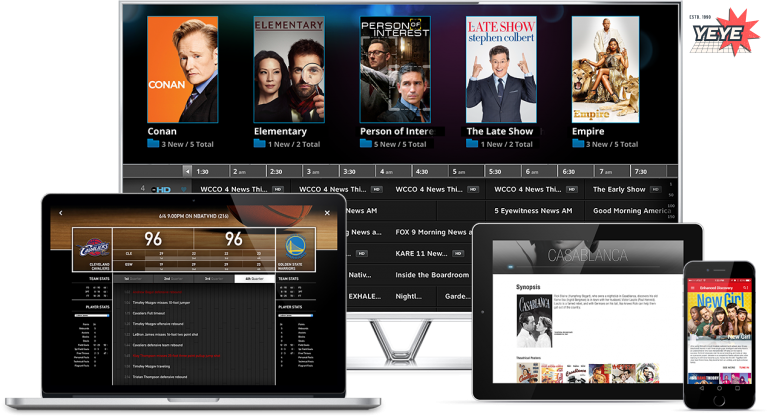Image resolution: width=768 pixels, height=416 pixels.
Task: Click the Casablanca title header on tablet
Action: point(588,255)
